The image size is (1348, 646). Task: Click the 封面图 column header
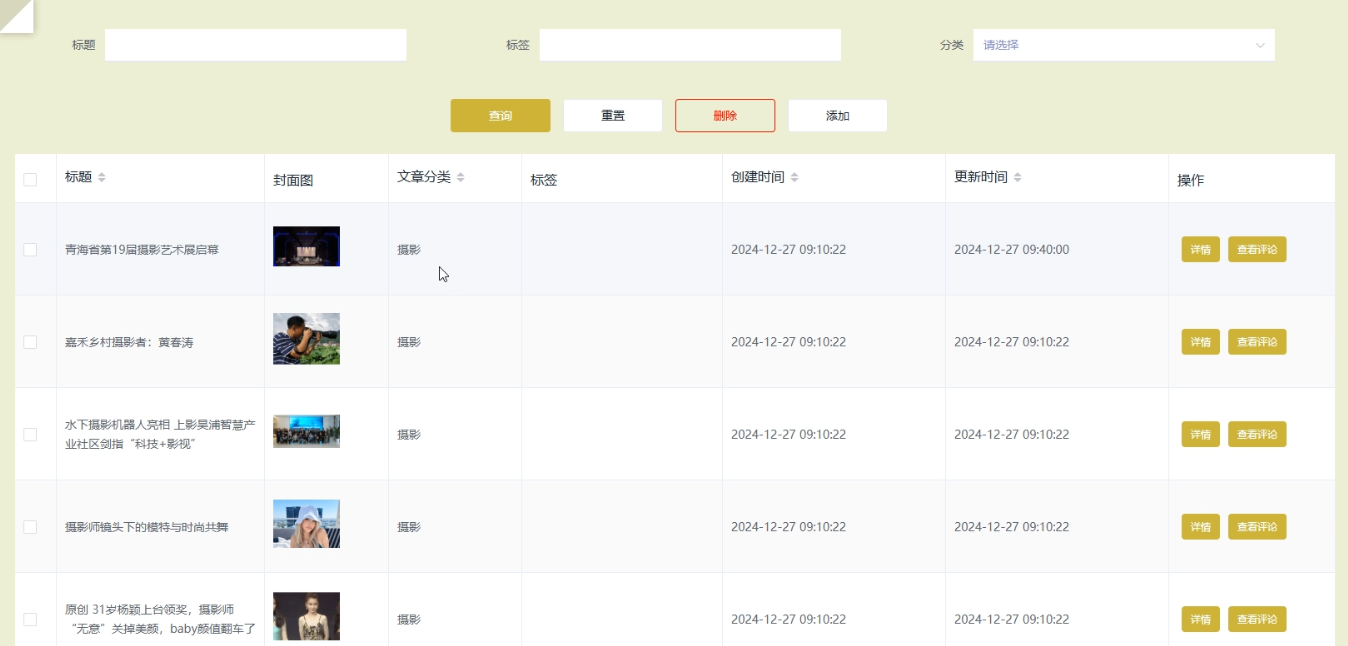293,181
